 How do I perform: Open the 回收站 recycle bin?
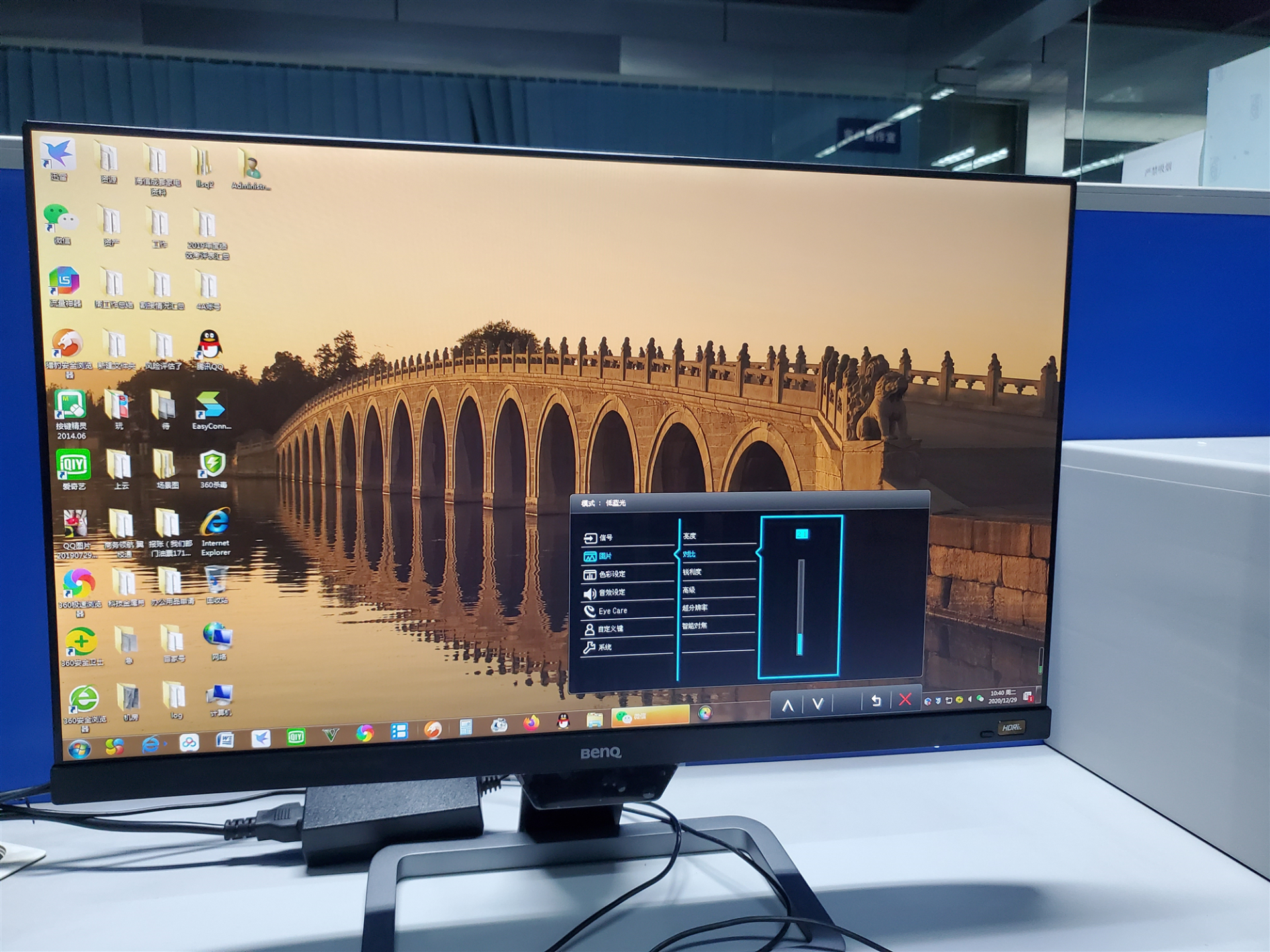click(217, 585)
